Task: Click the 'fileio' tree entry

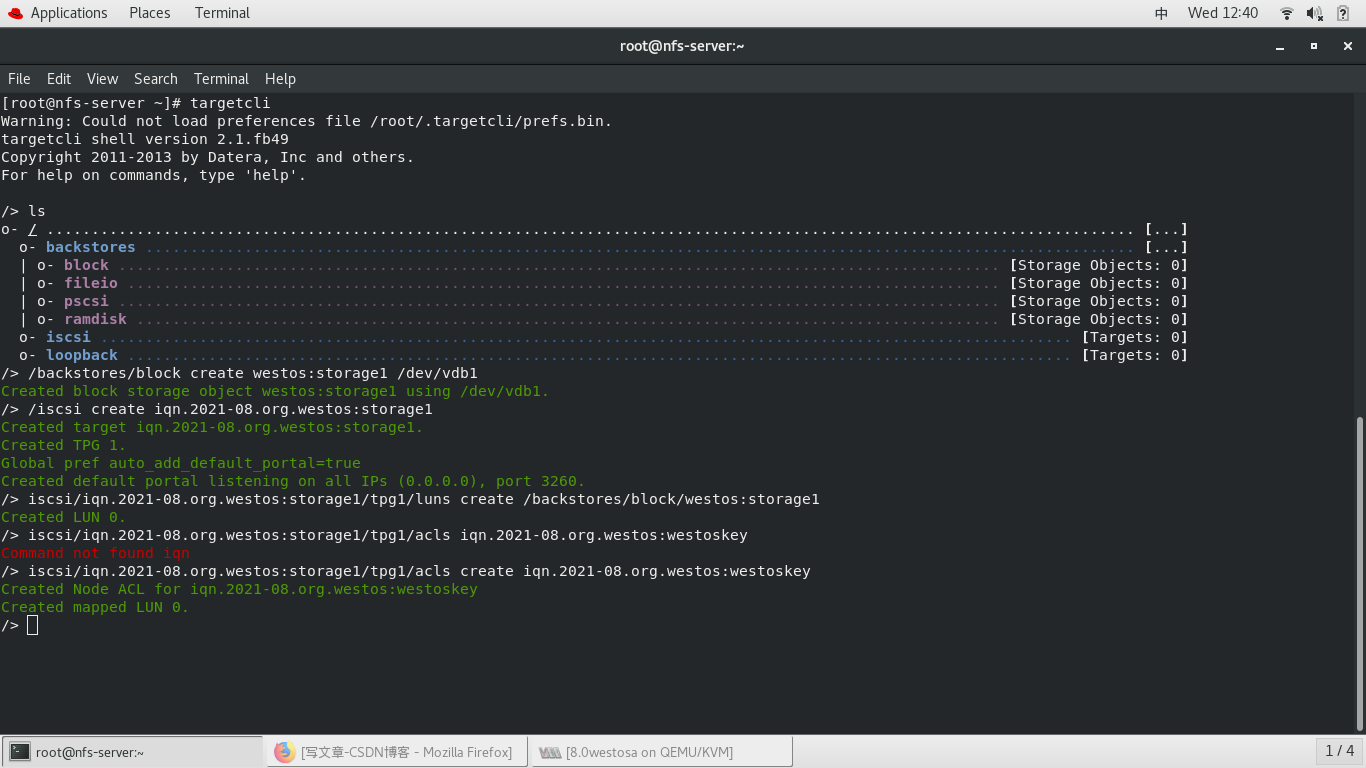Action: [x=91, y=283]
